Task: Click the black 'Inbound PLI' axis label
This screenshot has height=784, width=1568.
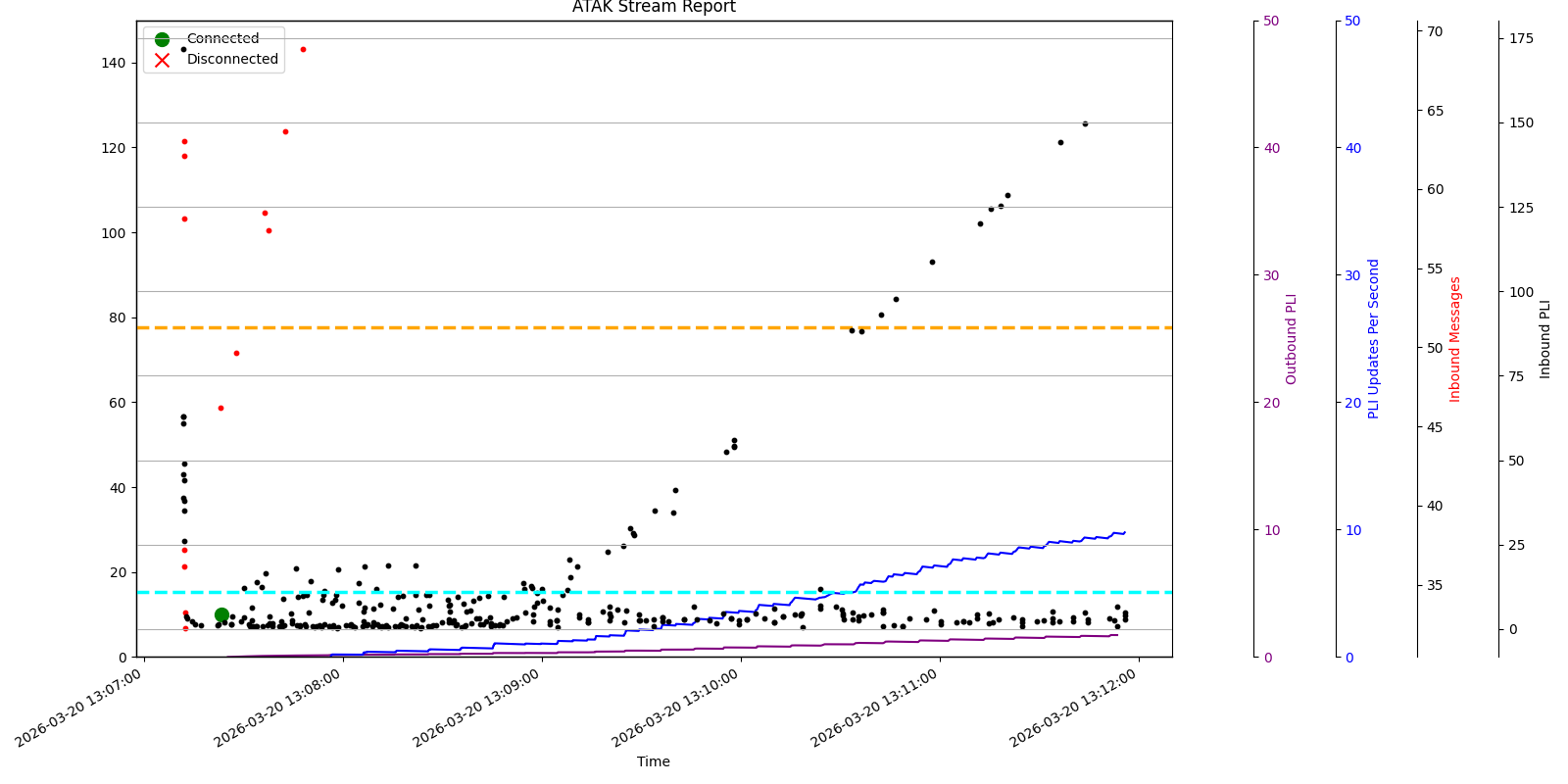Action: coord(1545,339)
